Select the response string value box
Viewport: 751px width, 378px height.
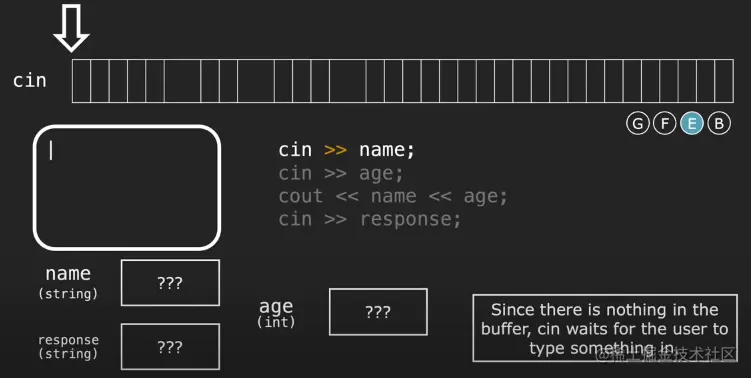click(171, 347)
